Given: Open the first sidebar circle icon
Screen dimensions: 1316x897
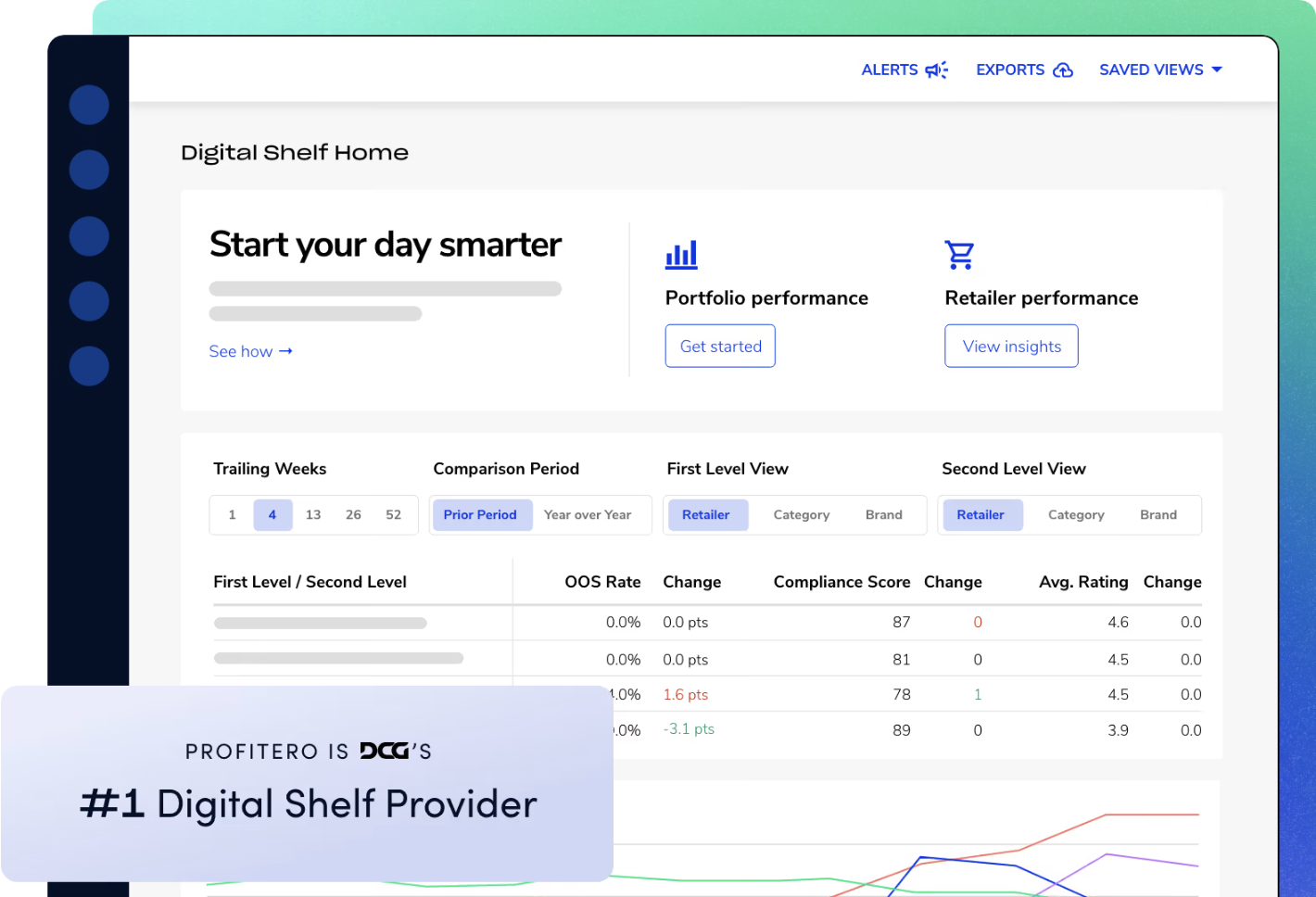Looking at the screenshot, I should coord(89,105).
